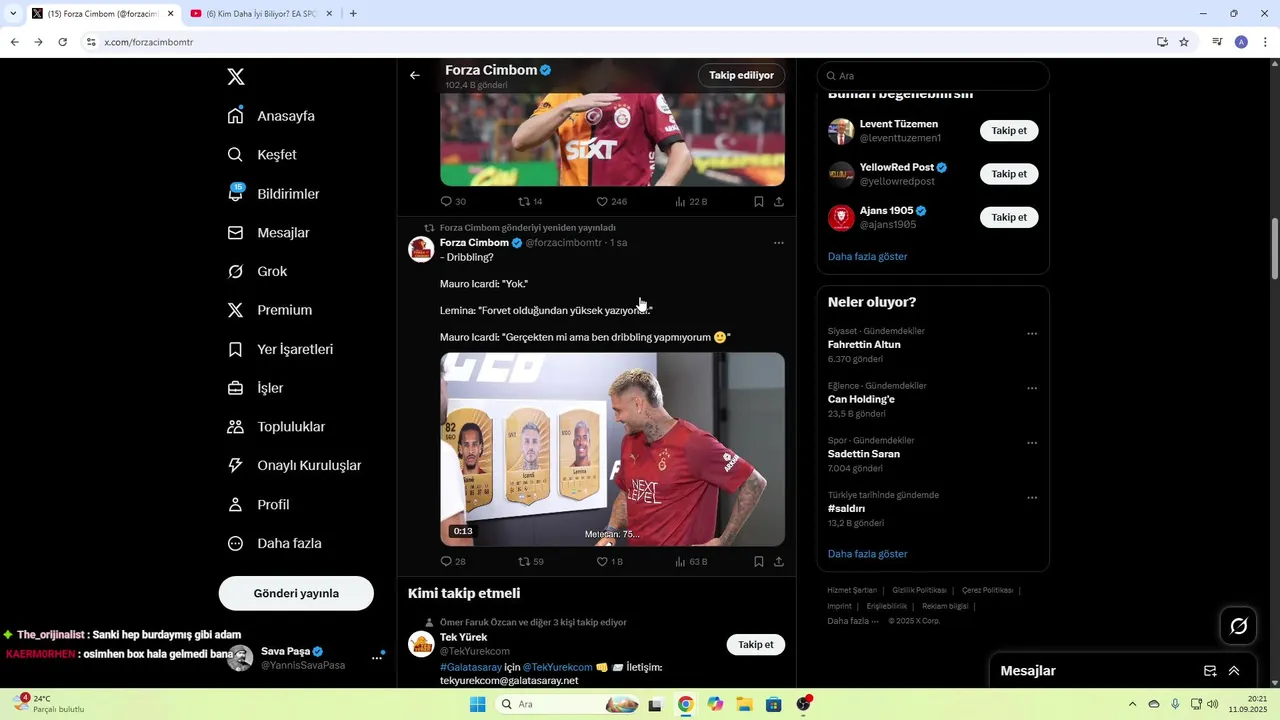1280x720 pixels.
Task: Click the Gizlilik Politikası footer link
Action: (919, 591)
